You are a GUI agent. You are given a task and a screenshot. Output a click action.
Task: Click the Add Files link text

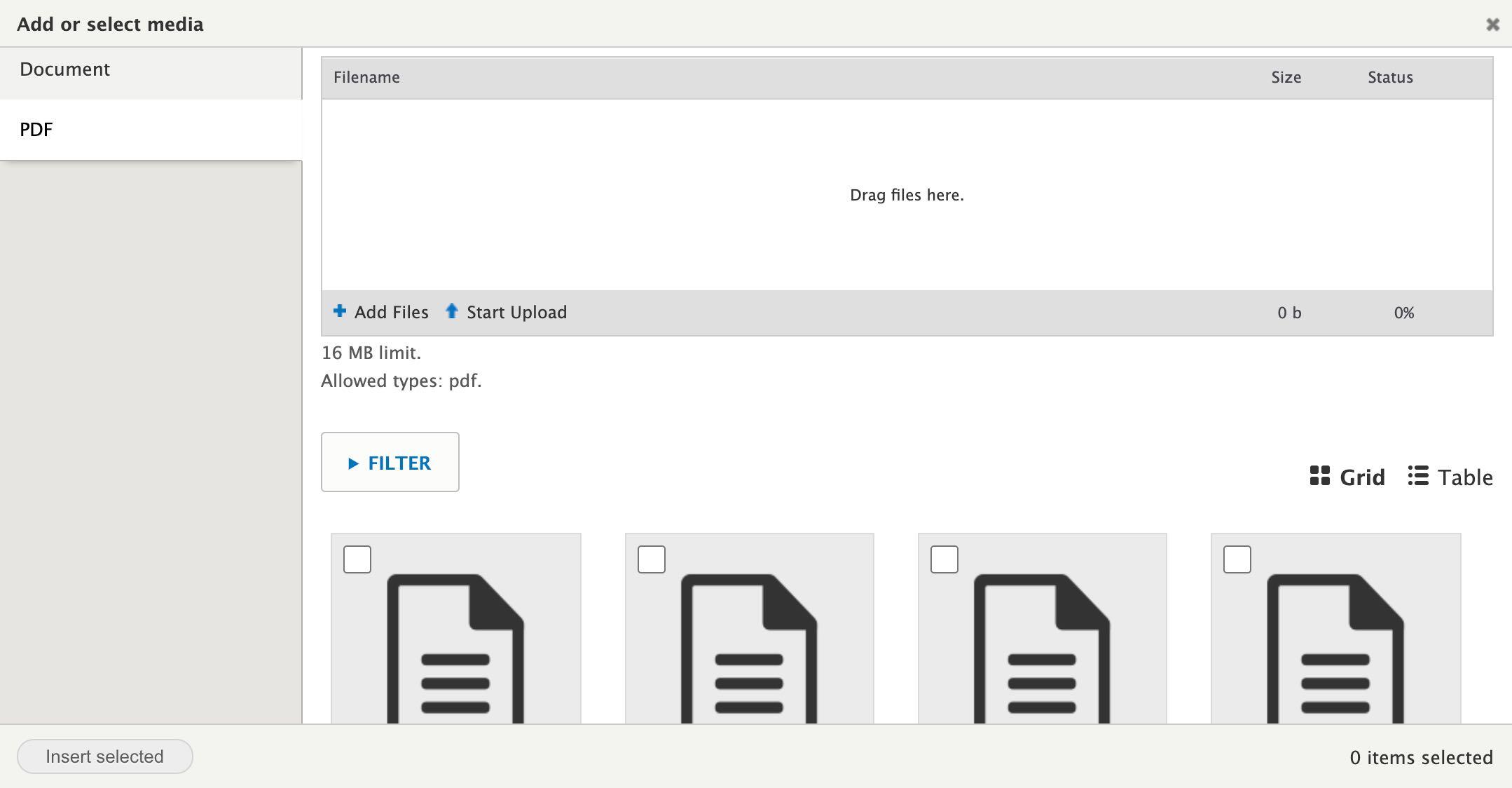(x=391, y=313)
